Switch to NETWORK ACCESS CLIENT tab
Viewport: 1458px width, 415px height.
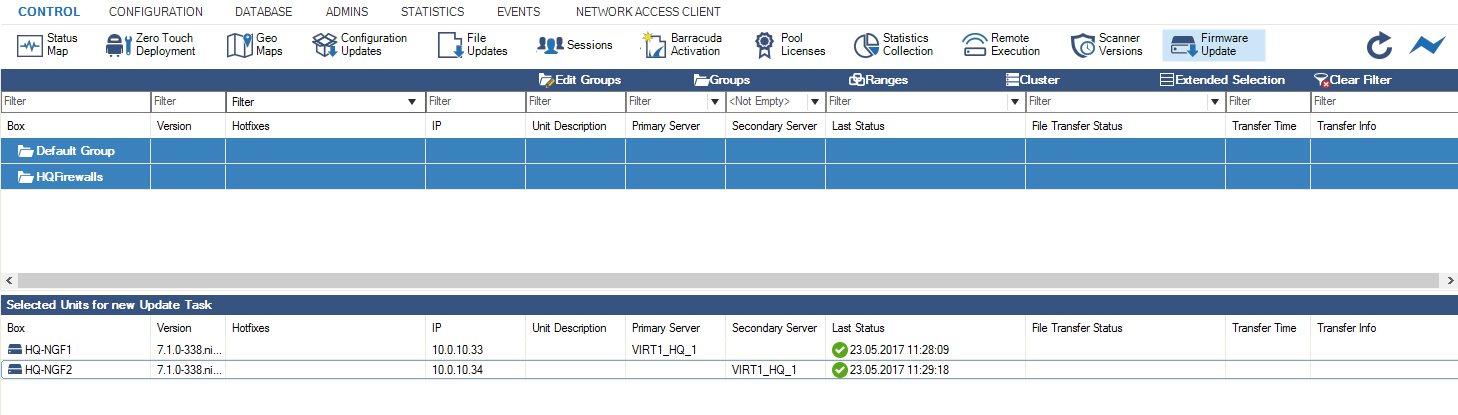tap(648, 12)
